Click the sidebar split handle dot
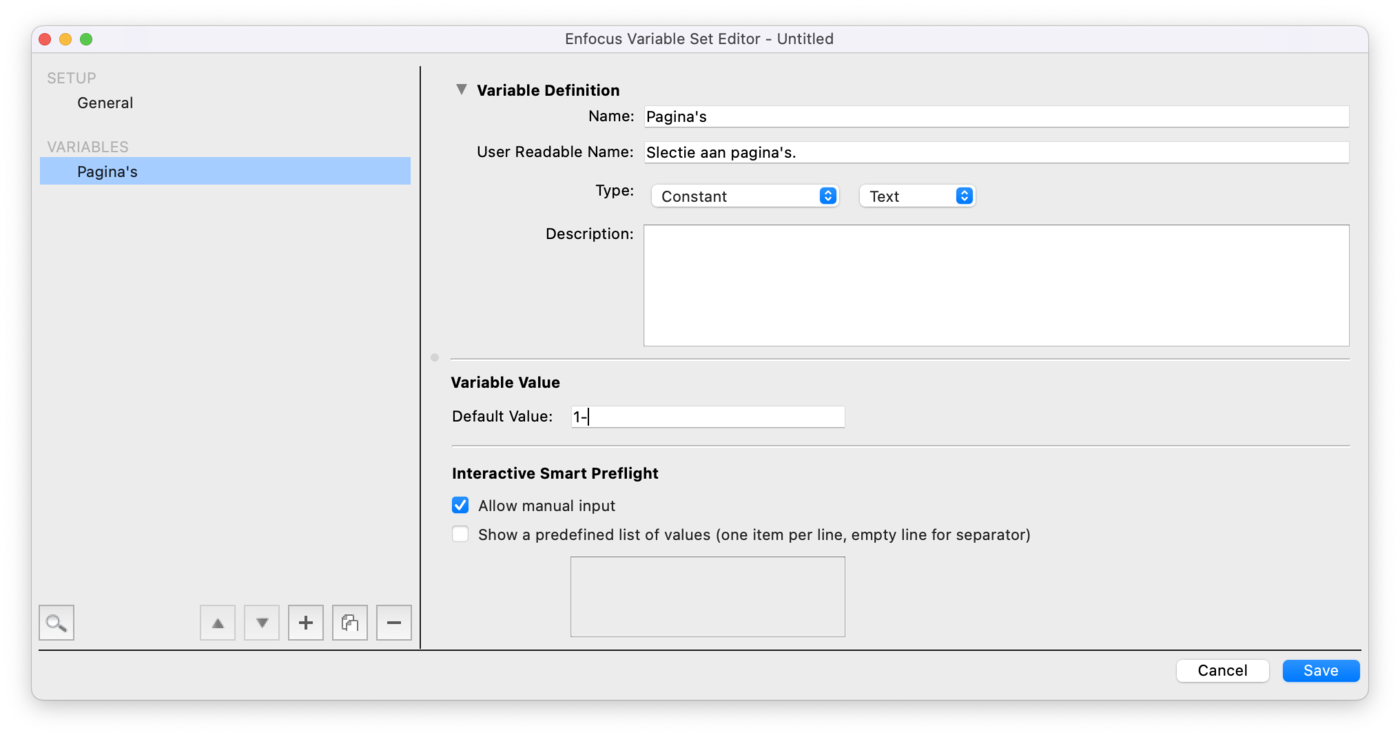The width and height of the screenshot is (1400, 737). [x=434, y=357]
